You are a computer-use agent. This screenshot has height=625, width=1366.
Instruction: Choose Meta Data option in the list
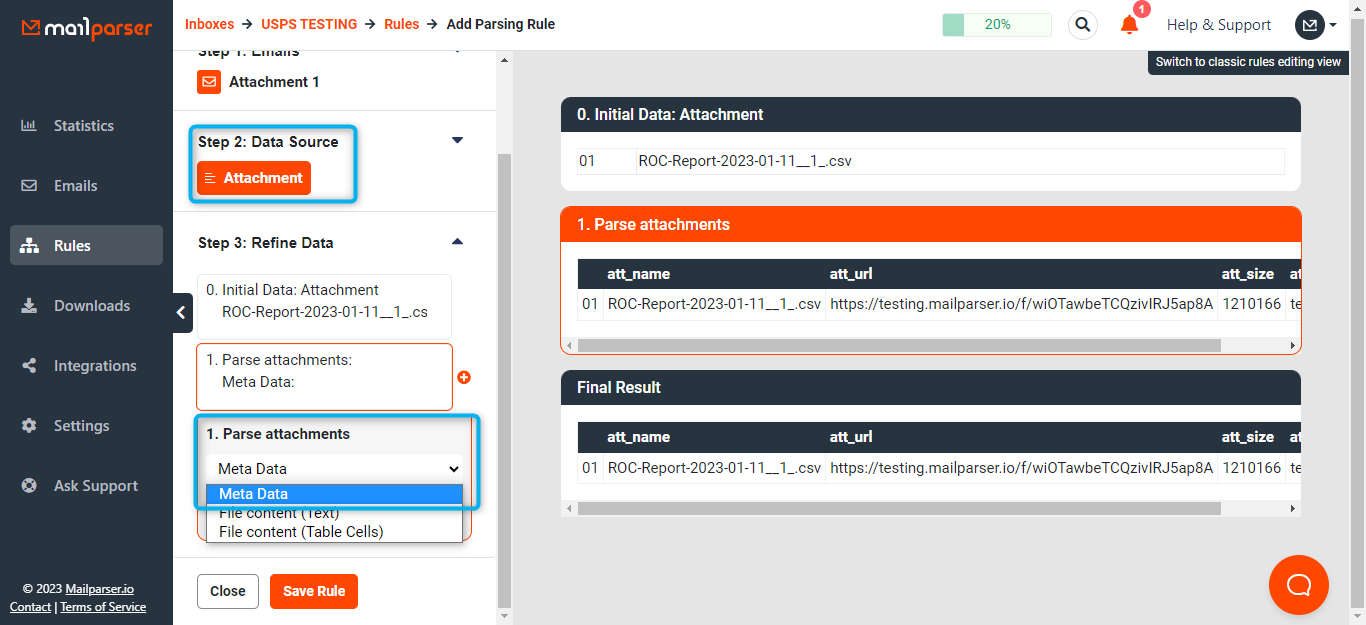[334, 493]
